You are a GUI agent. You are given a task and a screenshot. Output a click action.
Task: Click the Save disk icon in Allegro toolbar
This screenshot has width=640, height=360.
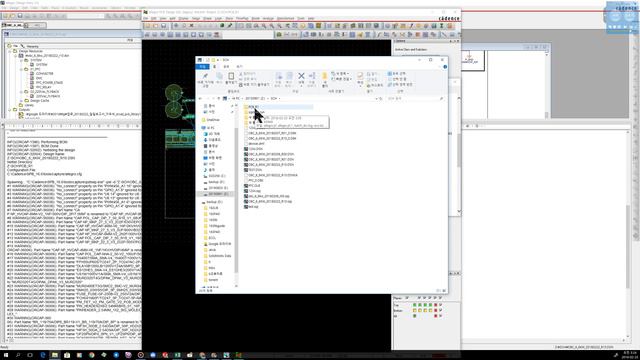163,26
